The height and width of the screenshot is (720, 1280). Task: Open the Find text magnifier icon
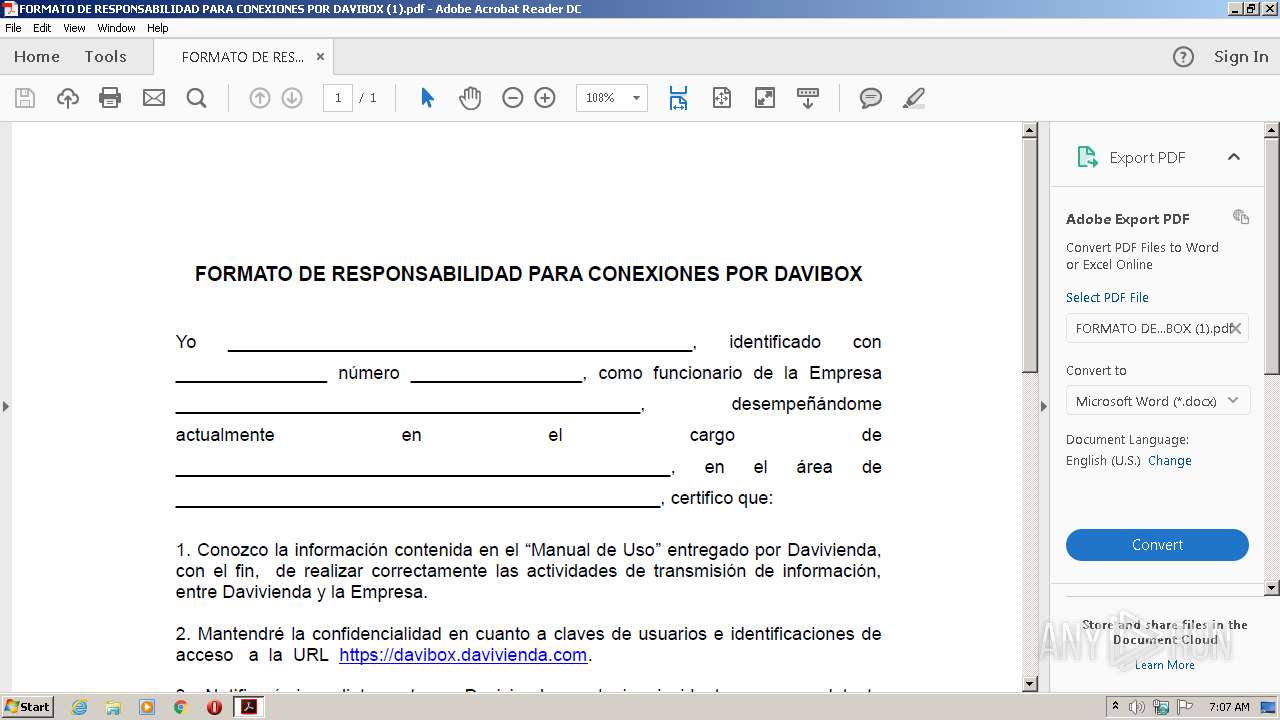click(196, 98)
